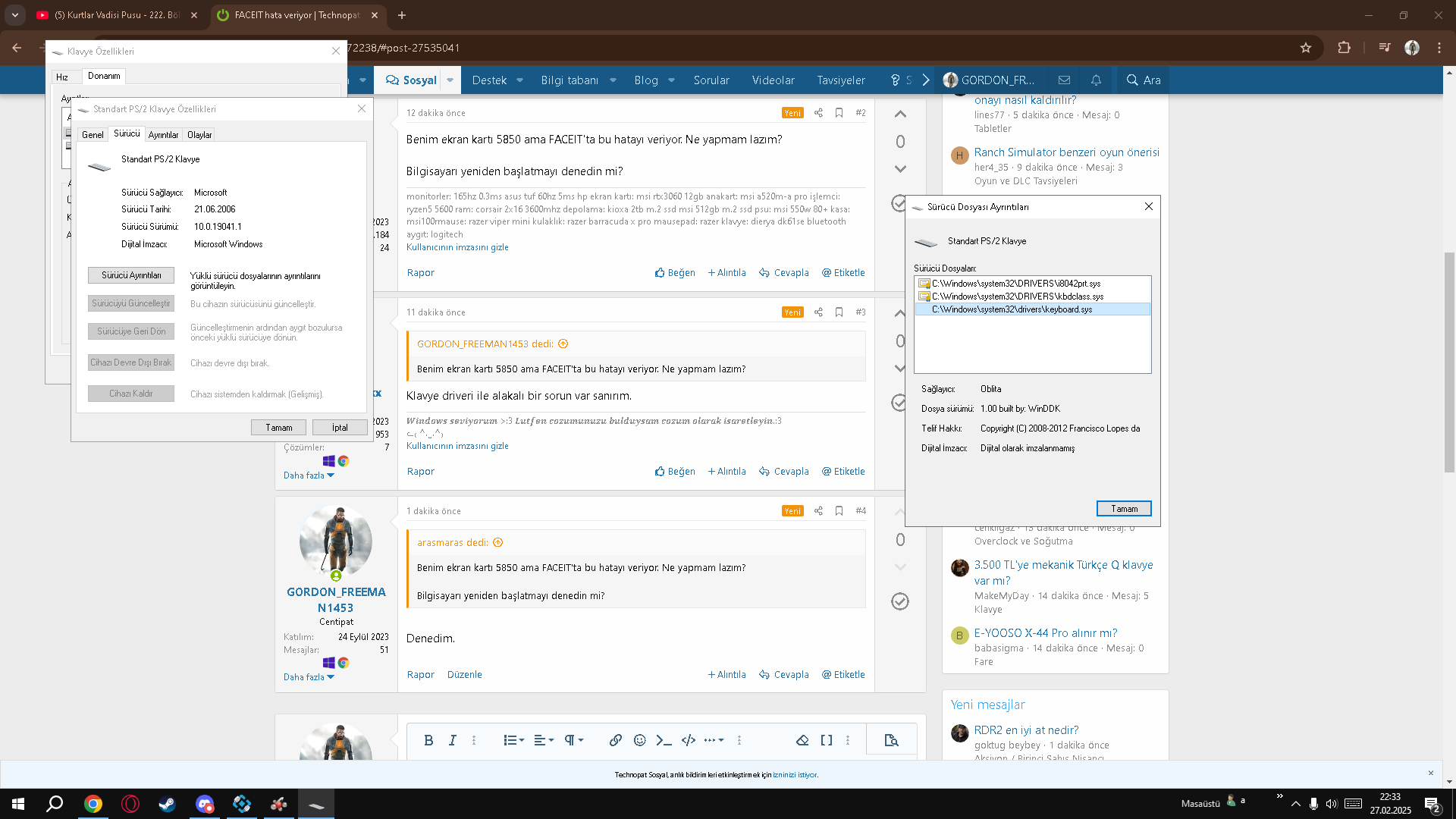This screenshot has height=819, width=1456.
Task: Click the Bold formatting icon in editor
Action: [x=428, y=740]
